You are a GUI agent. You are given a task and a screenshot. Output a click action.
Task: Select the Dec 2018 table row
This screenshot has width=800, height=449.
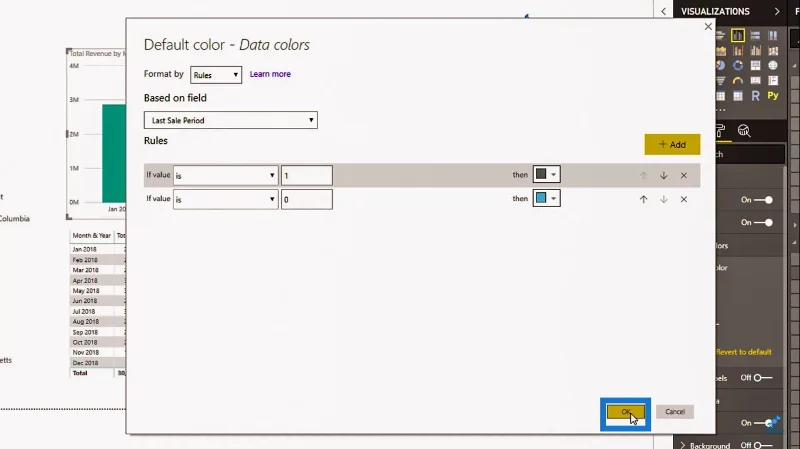97,363
